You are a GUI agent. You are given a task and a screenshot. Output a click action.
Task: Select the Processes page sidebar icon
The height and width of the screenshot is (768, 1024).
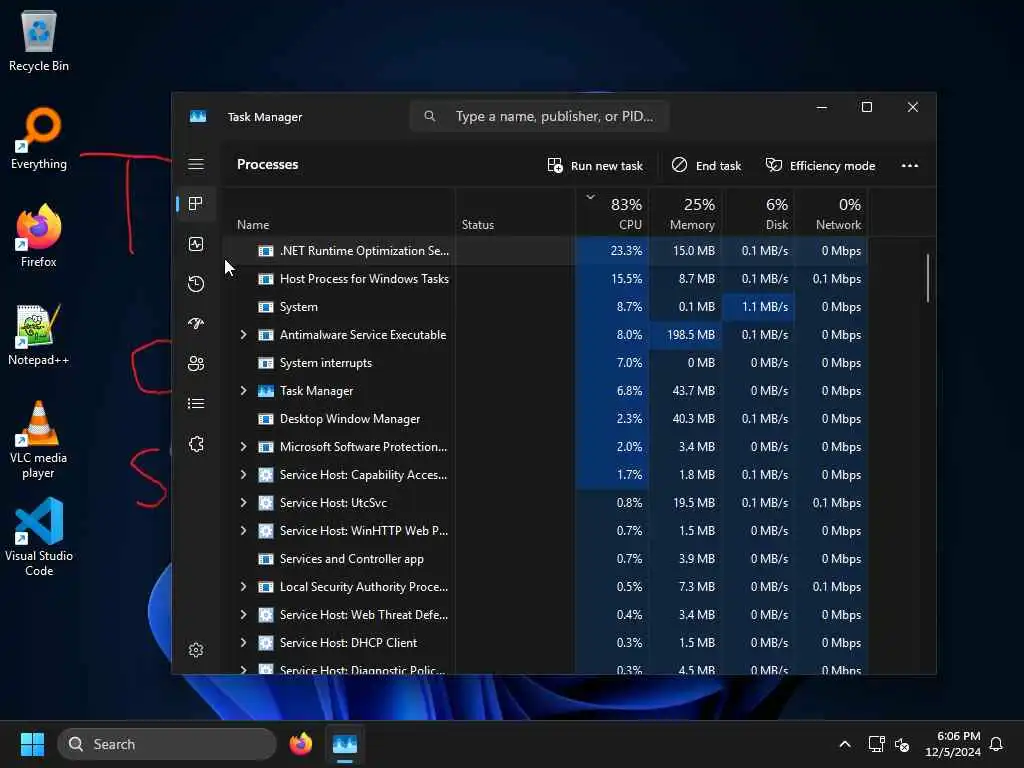196,204
